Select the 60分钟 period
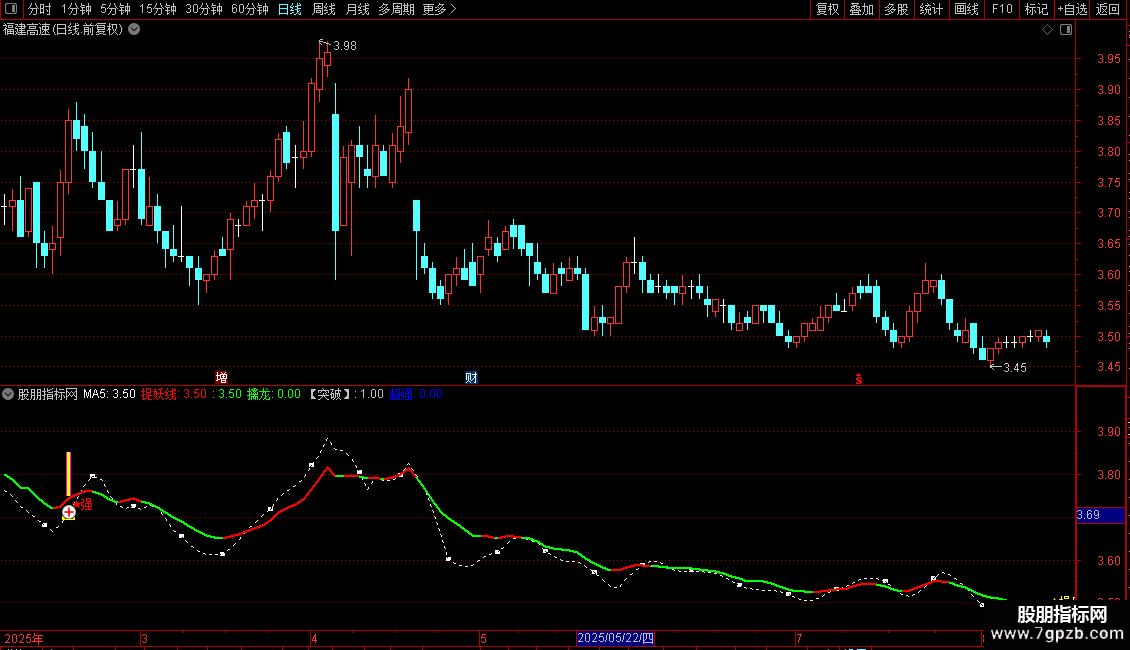 click(250, 9)
